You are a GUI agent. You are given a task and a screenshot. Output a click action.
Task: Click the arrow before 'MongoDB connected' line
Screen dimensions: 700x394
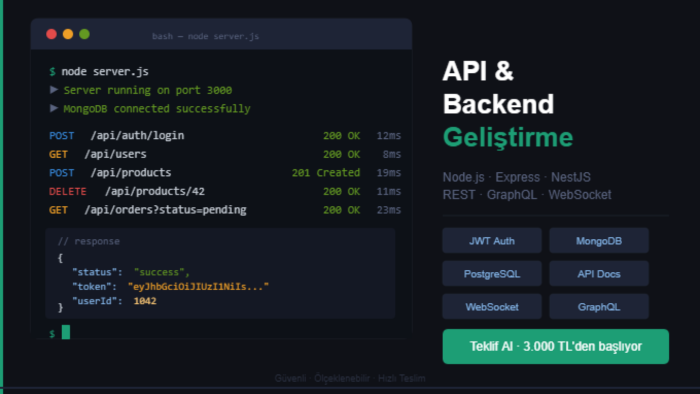(x=54, y=108)
